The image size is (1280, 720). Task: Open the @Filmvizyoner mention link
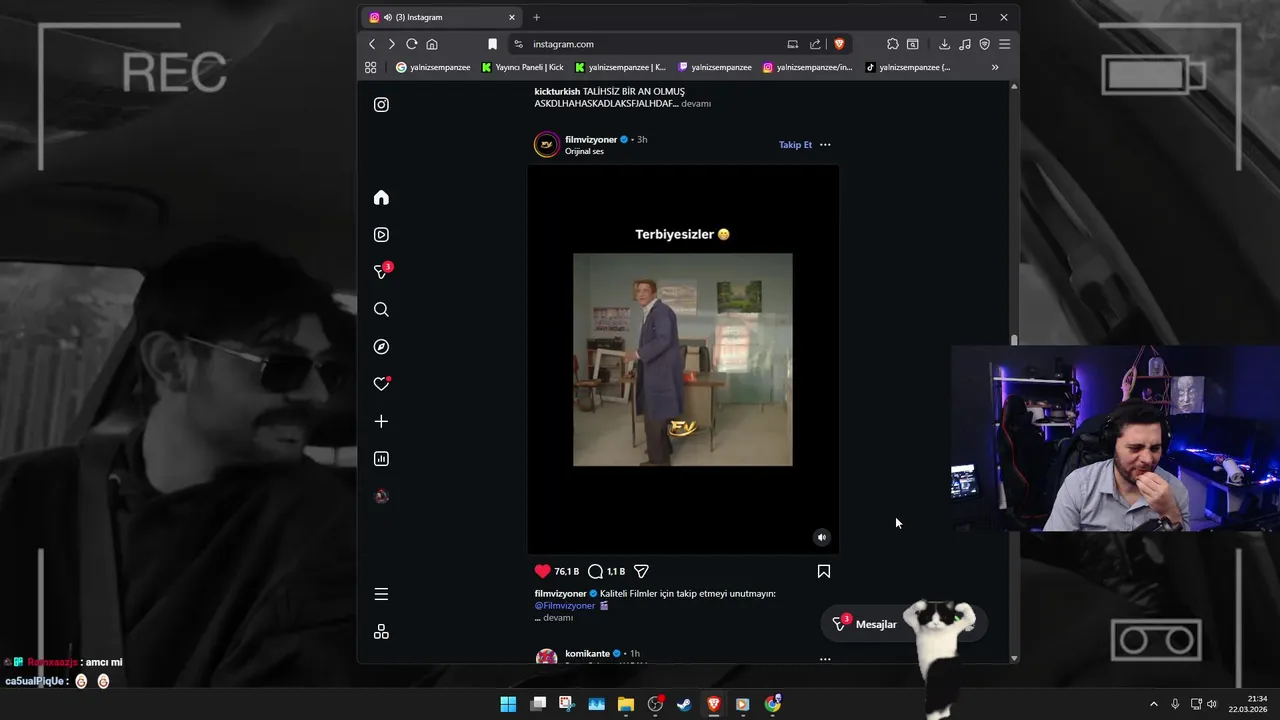[565, 605]
